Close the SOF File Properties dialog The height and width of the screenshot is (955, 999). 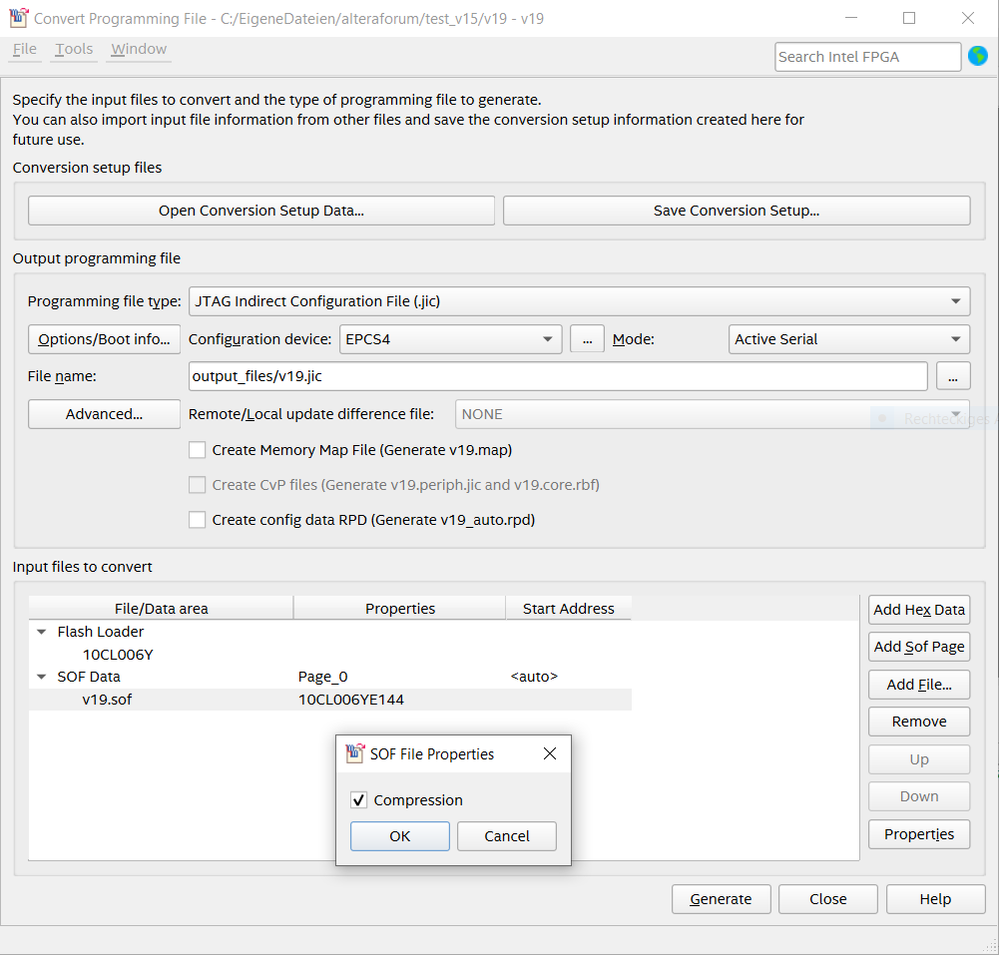[x=550, y=754]
